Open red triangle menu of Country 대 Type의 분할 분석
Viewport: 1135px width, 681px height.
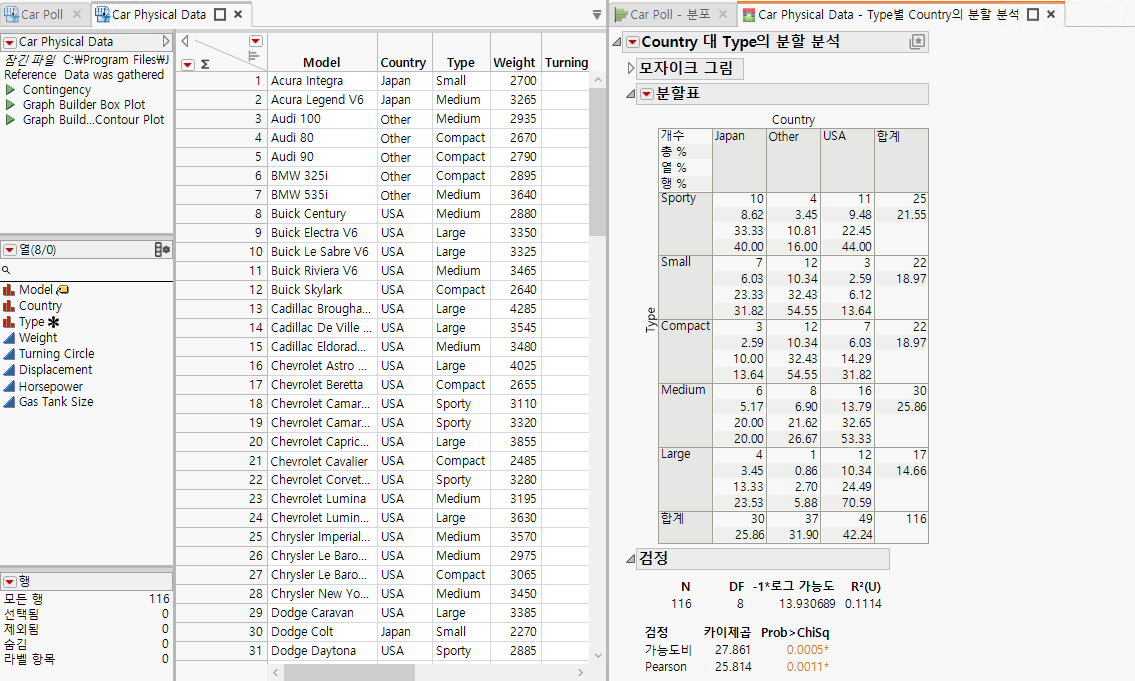coord(631,42)
